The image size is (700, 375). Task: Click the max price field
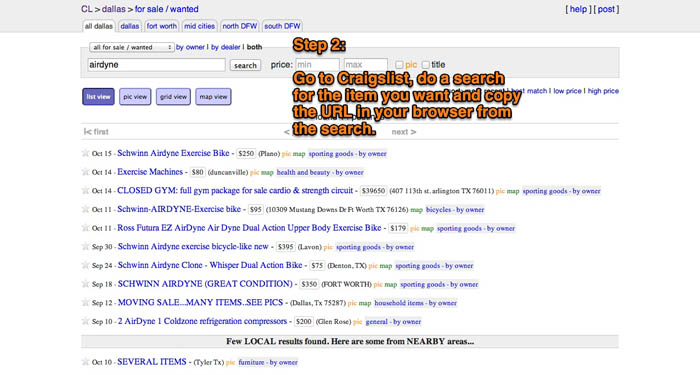[x=366, y=65]
